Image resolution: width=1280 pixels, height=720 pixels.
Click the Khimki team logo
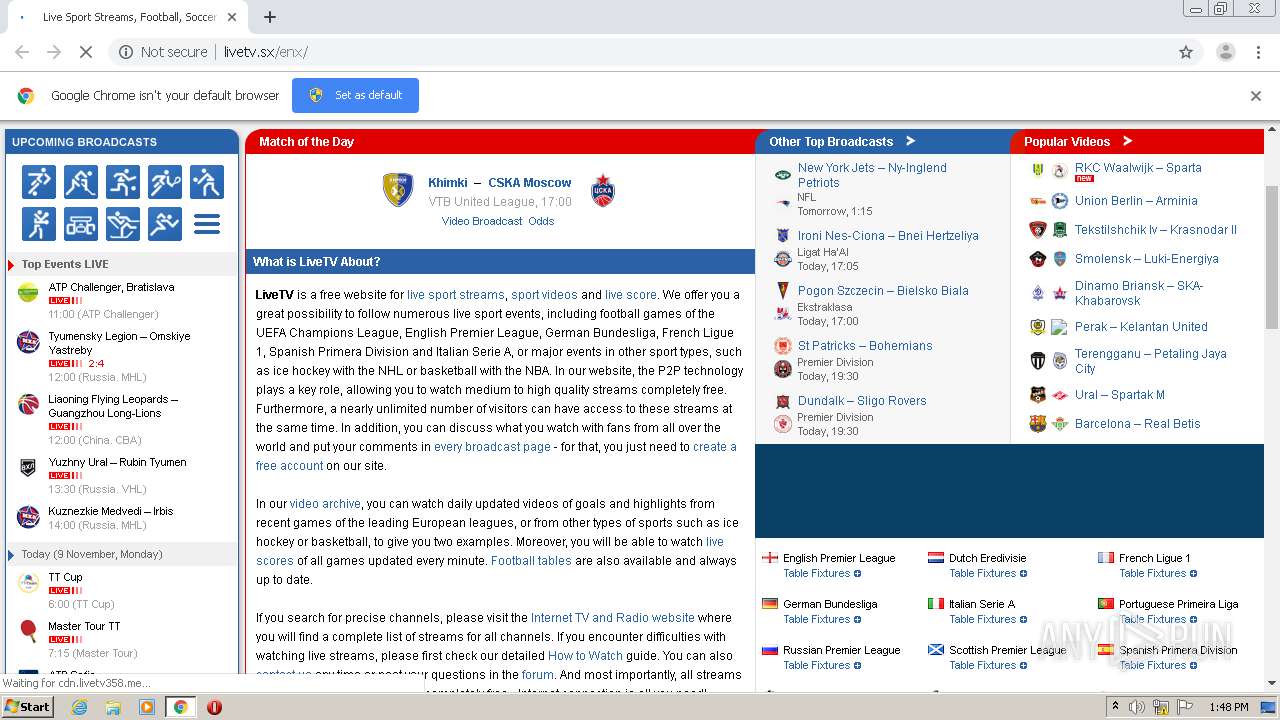point(398,189)
